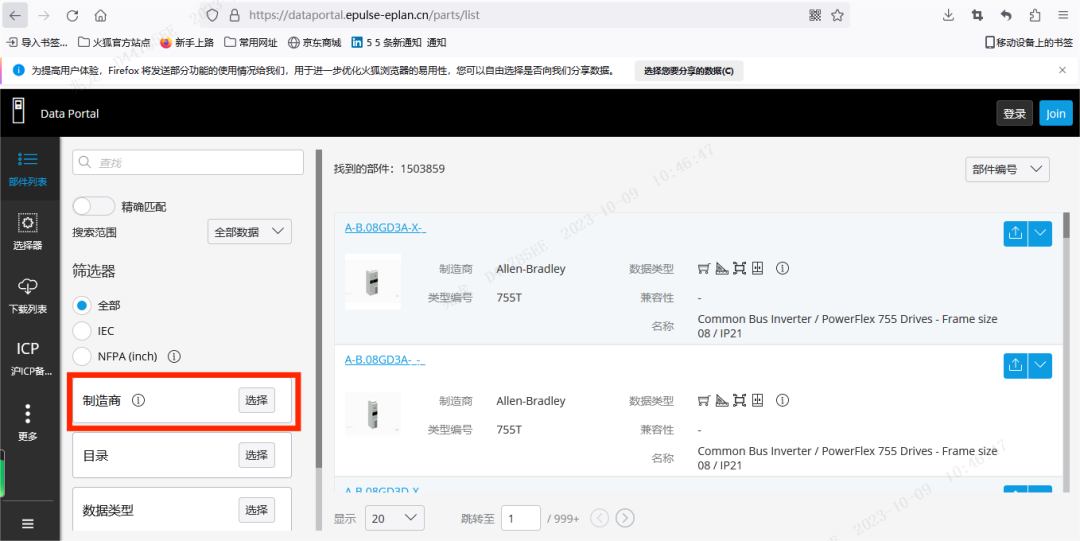Click the export icon on first part row
Screen dimensions: 1080x541
(x=1015, y=232)
